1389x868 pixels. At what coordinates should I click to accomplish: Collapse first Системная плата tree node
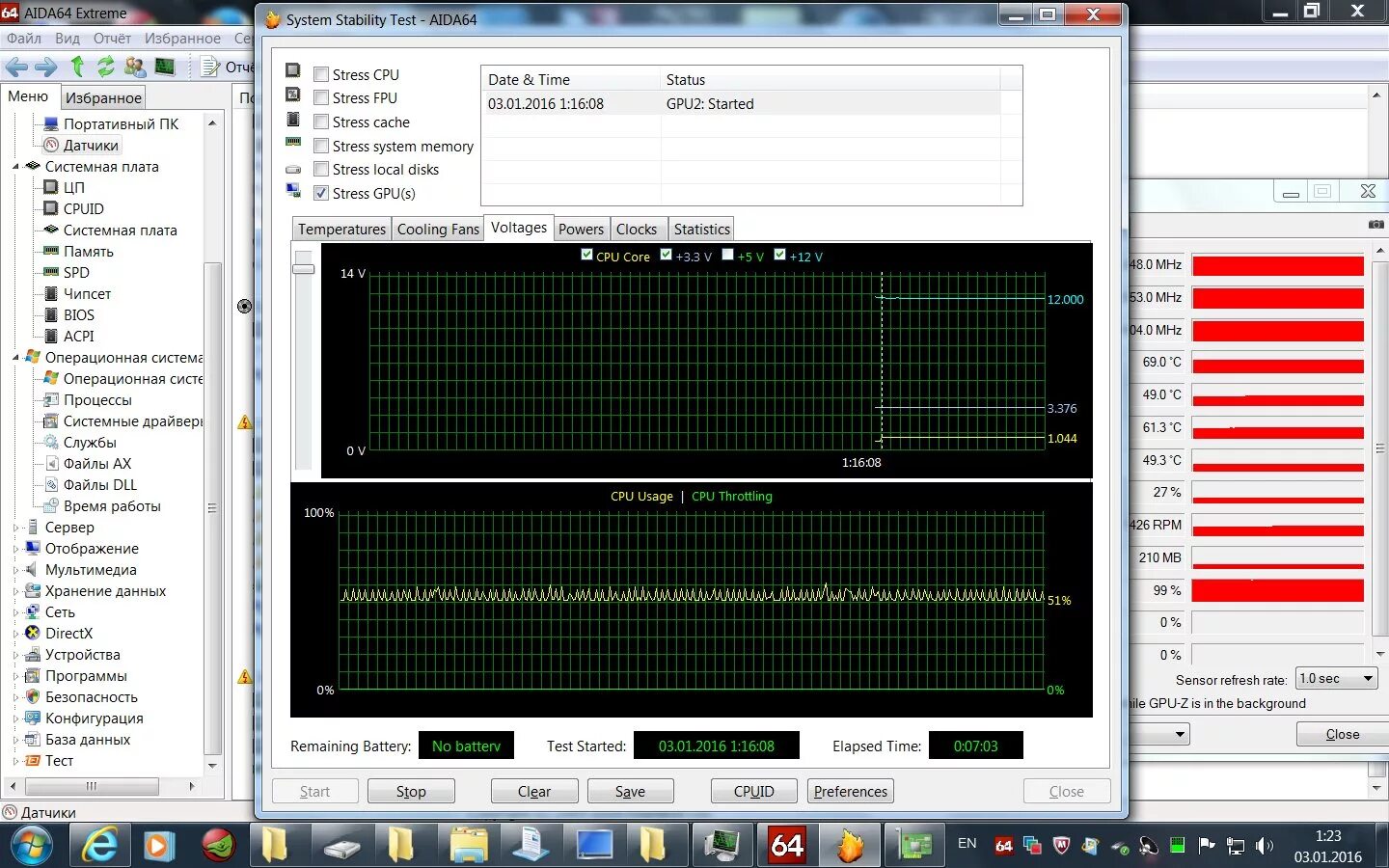[15, 167]
